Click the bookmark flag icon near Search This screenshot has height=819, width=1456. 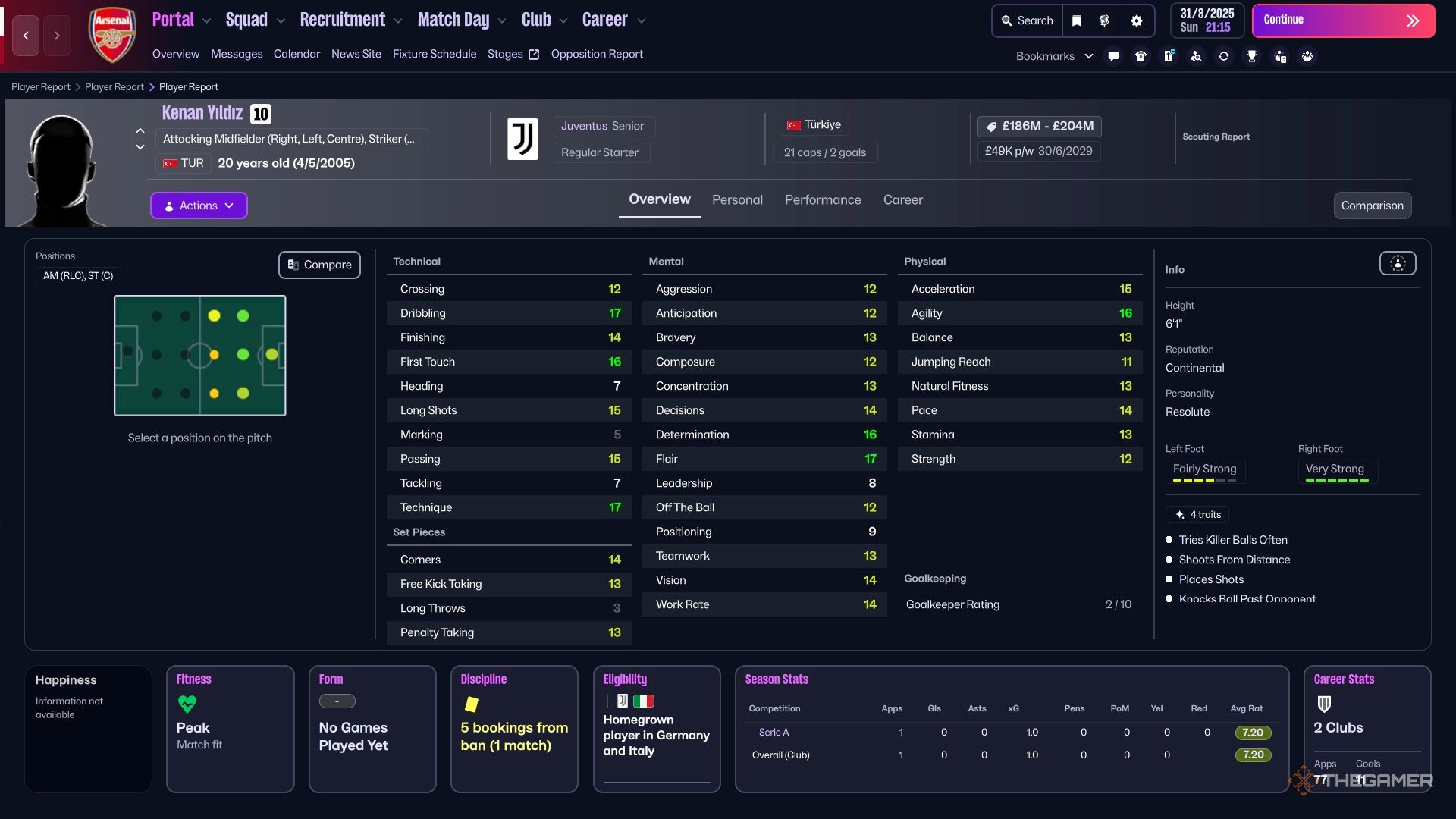tap(1076, 21)
